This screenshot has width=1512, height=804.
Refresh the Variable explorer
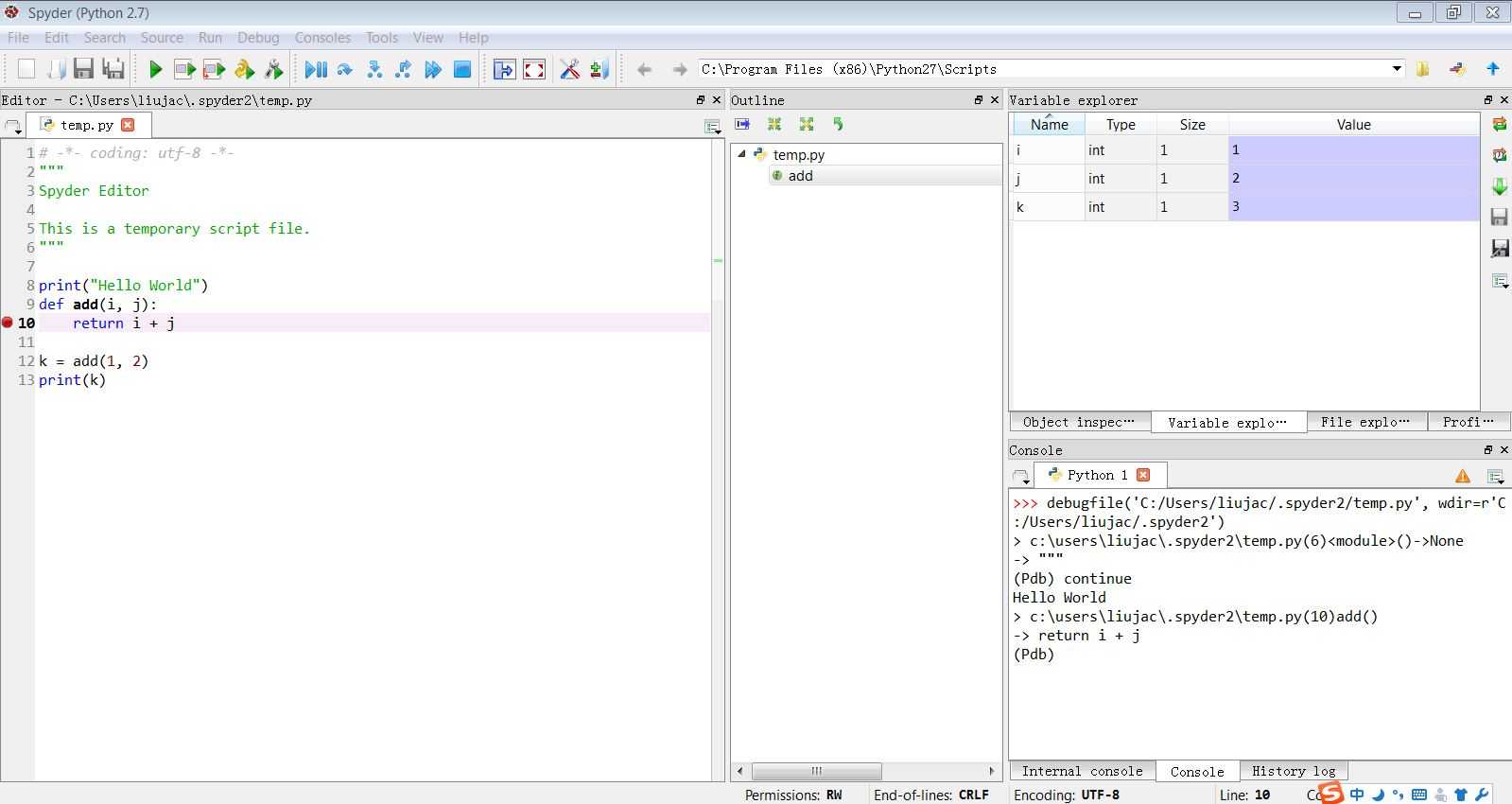tap(1499, 124)
